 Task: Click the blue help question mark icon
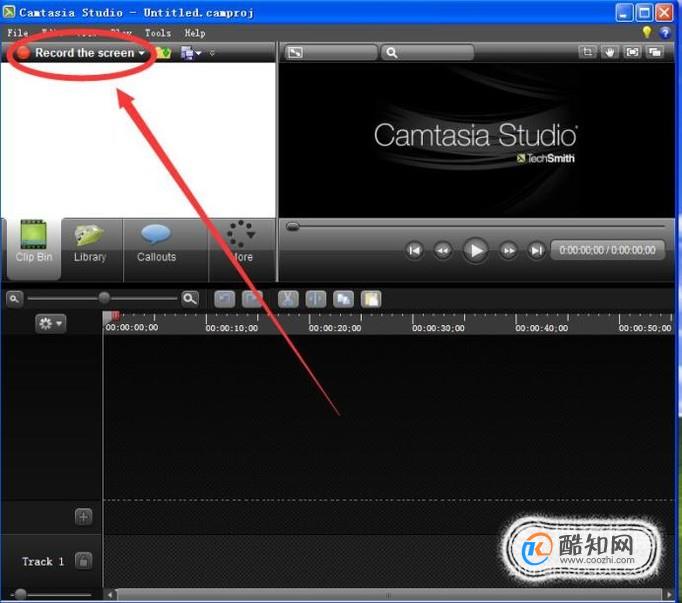665,32
